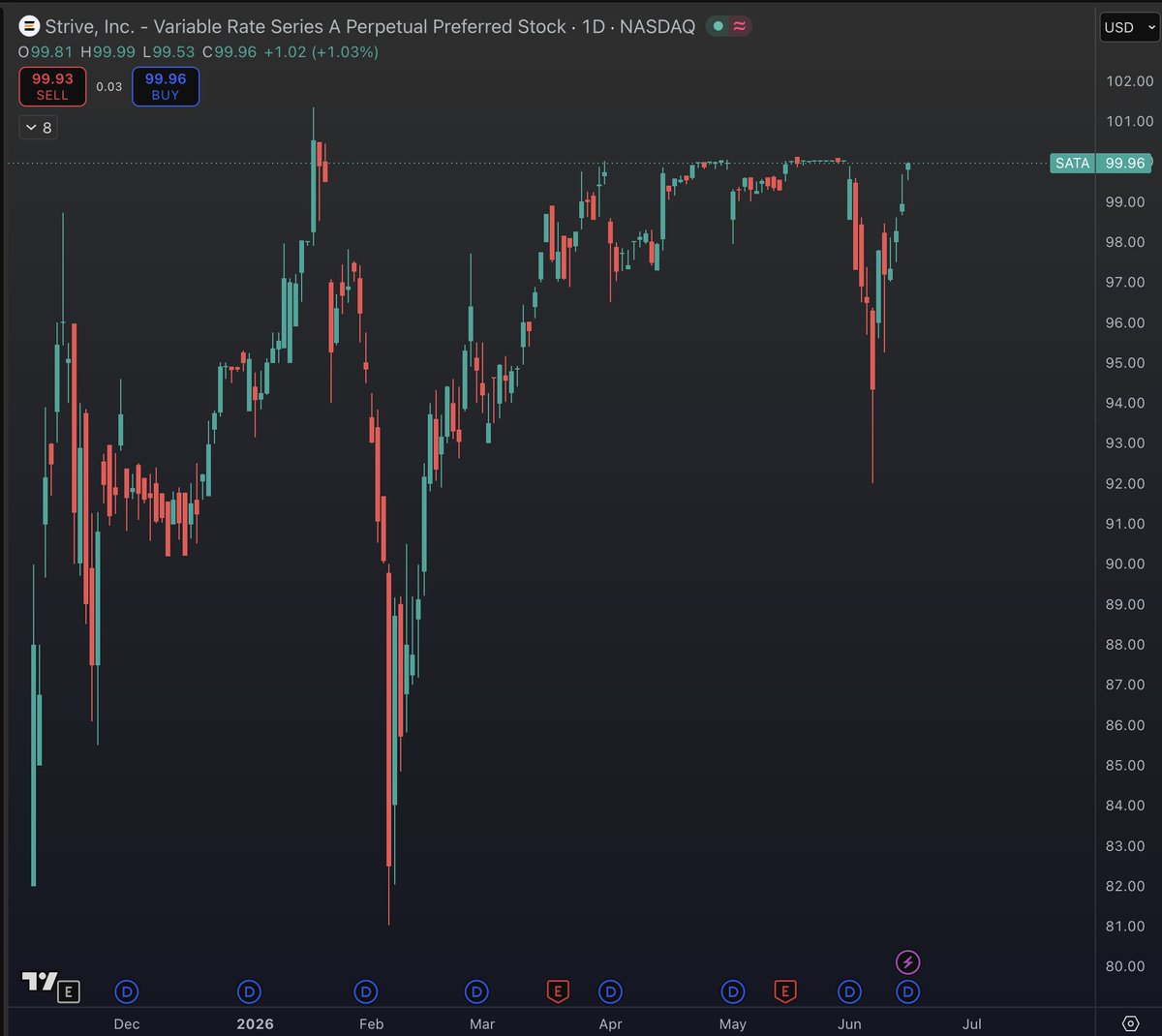Click the Apr label on time axis
The image size is (1162, 1036).
point(610,1024)
